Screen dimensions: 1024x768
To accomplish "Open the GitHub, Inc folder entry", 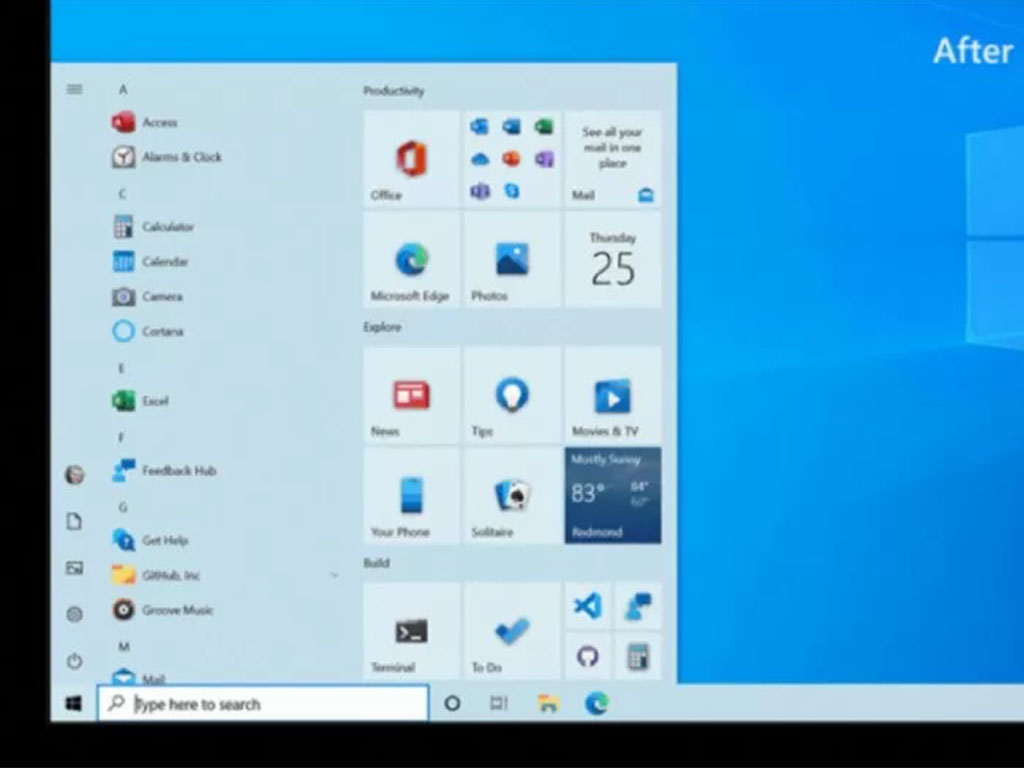I will pyautogui.click(x=156, y=575).
